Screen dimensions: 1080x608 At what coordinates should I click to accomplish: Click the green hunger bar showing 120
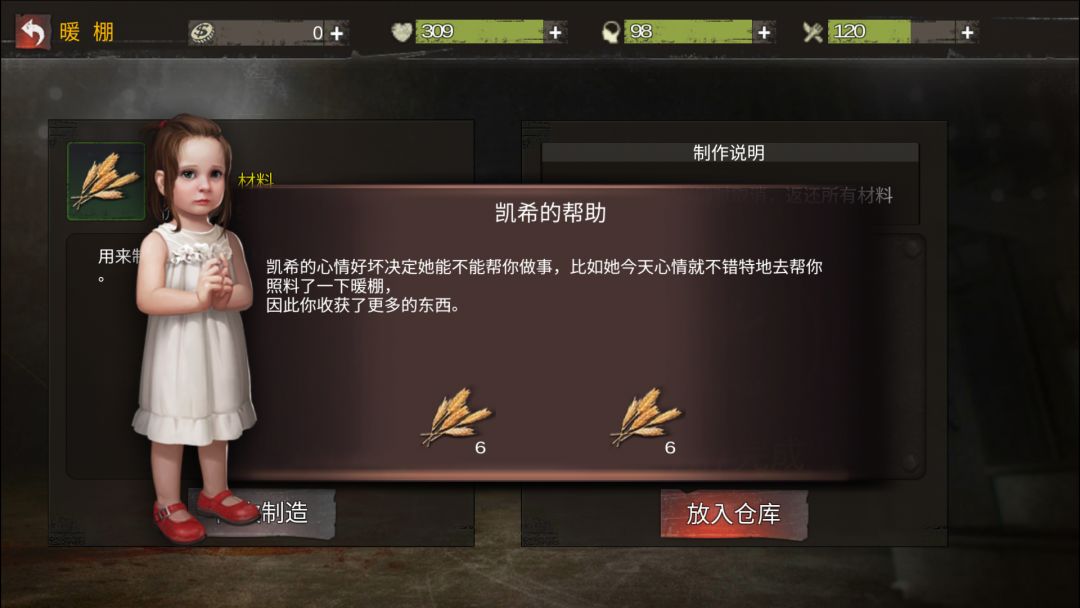tap(869, 32)
